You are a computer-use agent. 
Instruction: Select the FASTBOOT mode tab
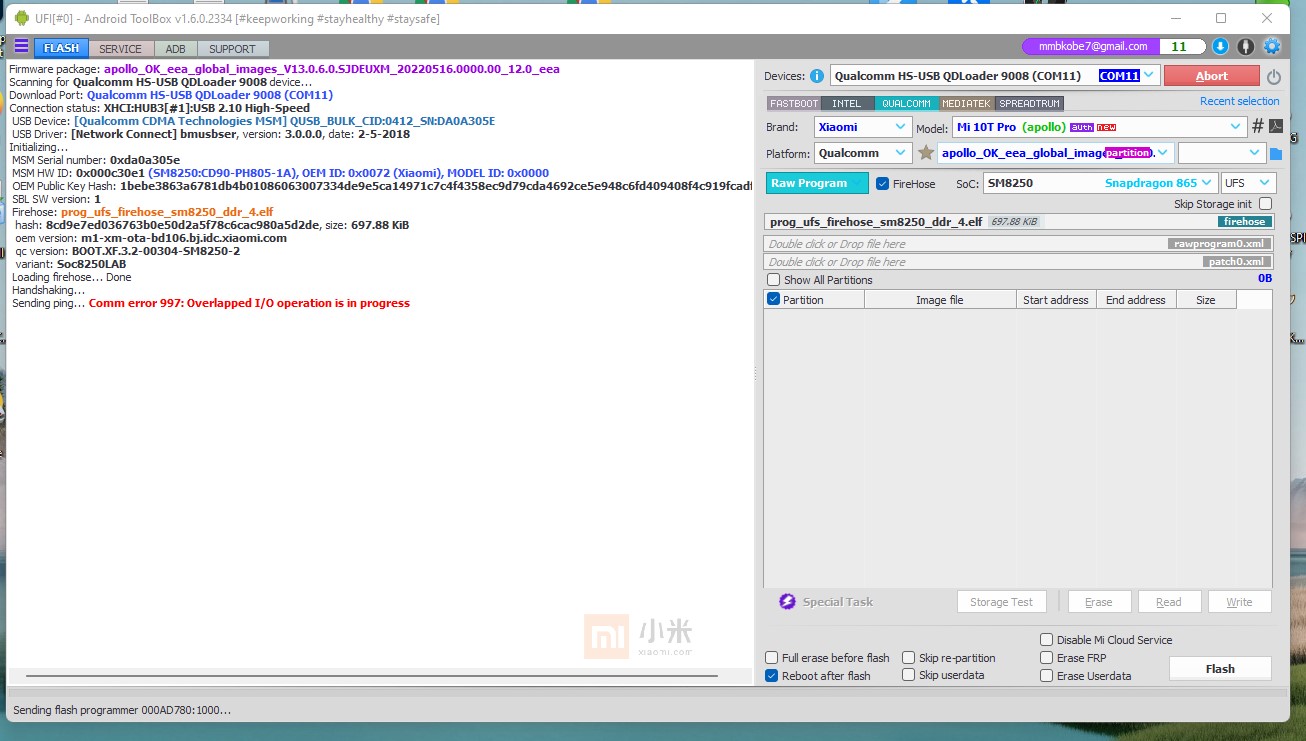[x=794, y=103]
